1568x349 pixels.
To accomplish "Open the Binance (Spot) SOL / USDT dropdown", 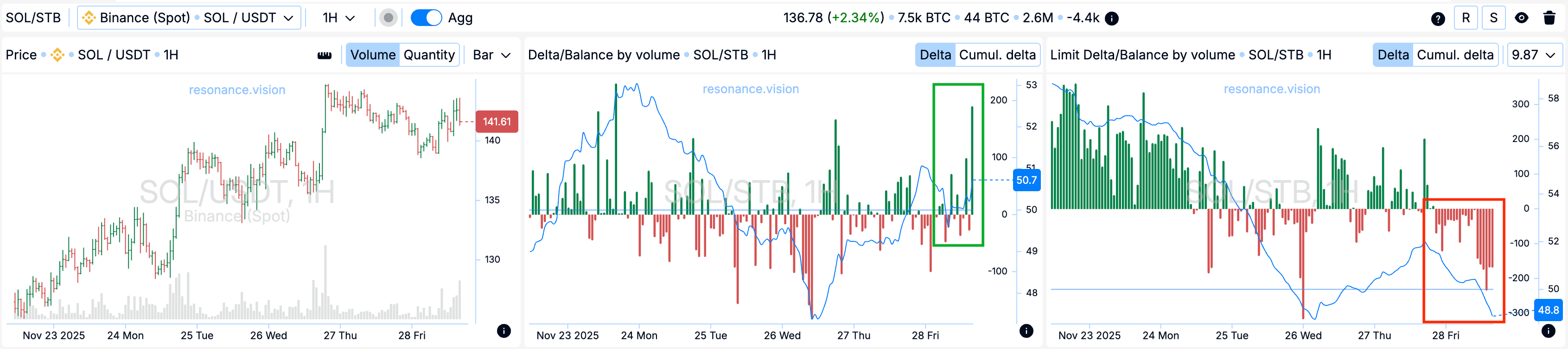I will 189,18.
